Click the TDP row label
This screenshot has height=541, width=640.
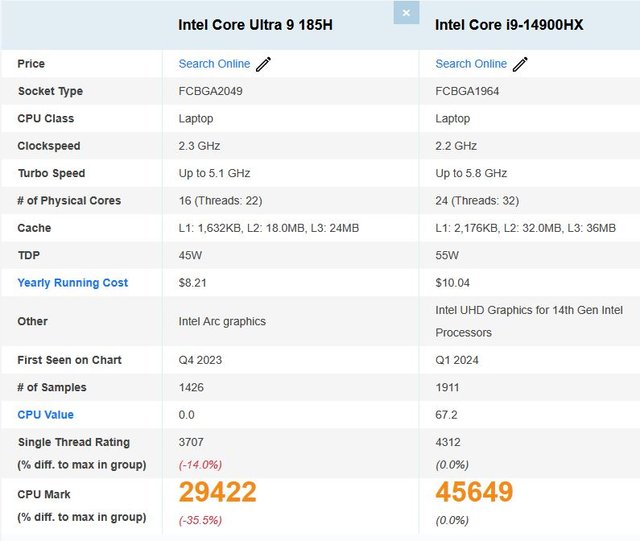[x=29, y=255]
